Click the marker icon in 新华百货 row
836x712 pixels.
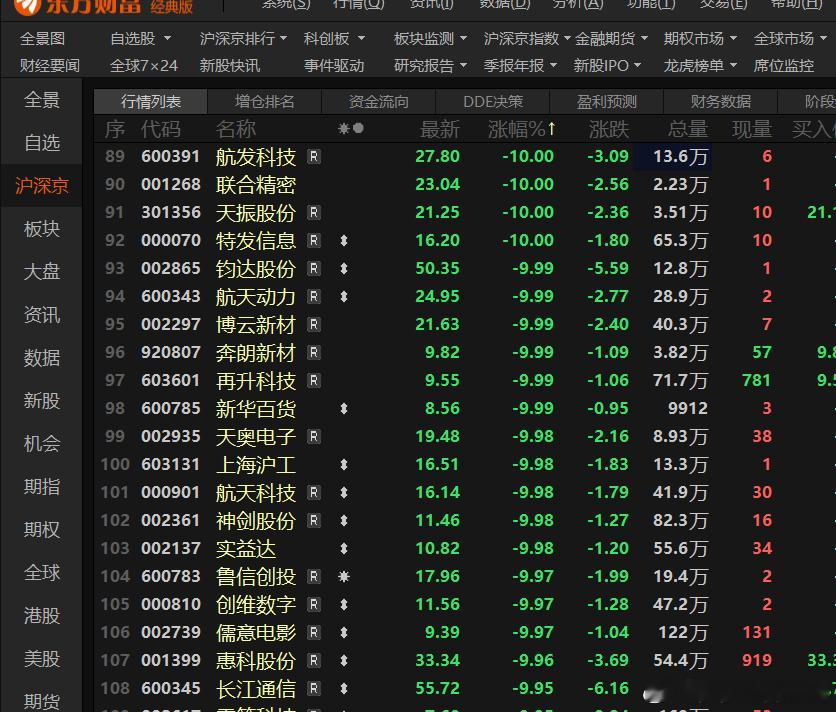coord(344,409)
